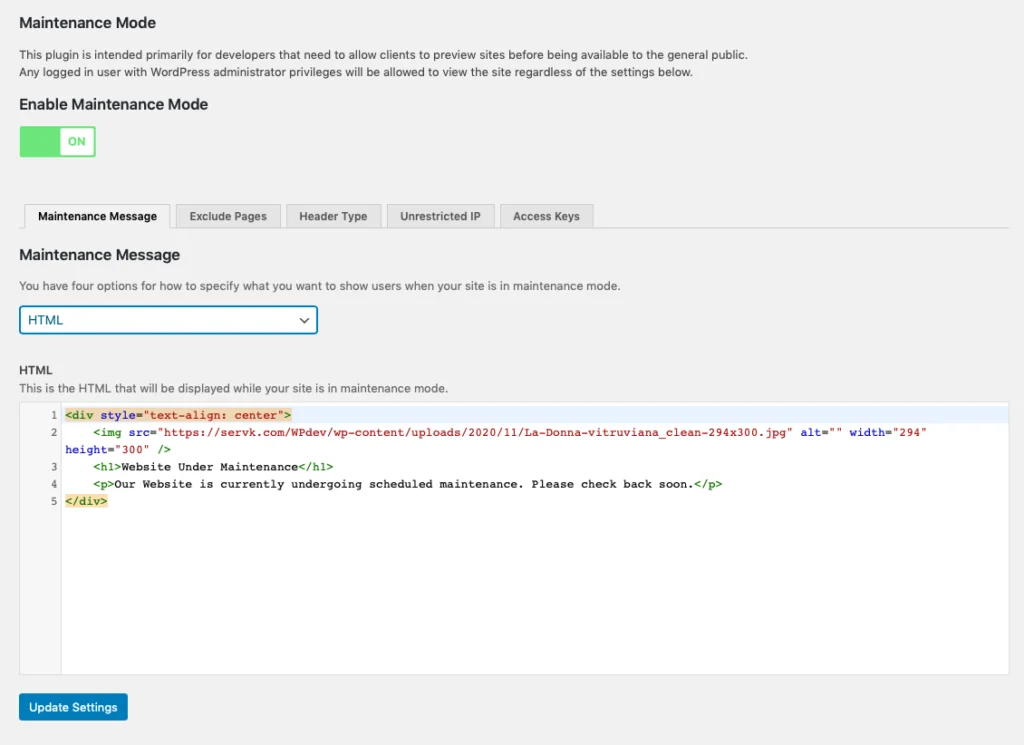Click code line 1 with div style text-align
This screenshot has width=1024, height=745.
pos(178,415)
